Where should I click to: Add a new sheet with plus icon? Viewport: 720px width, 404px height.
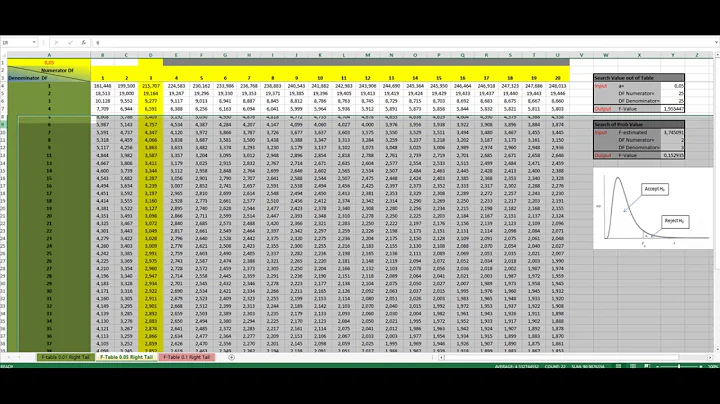click(x=231, y=357)
